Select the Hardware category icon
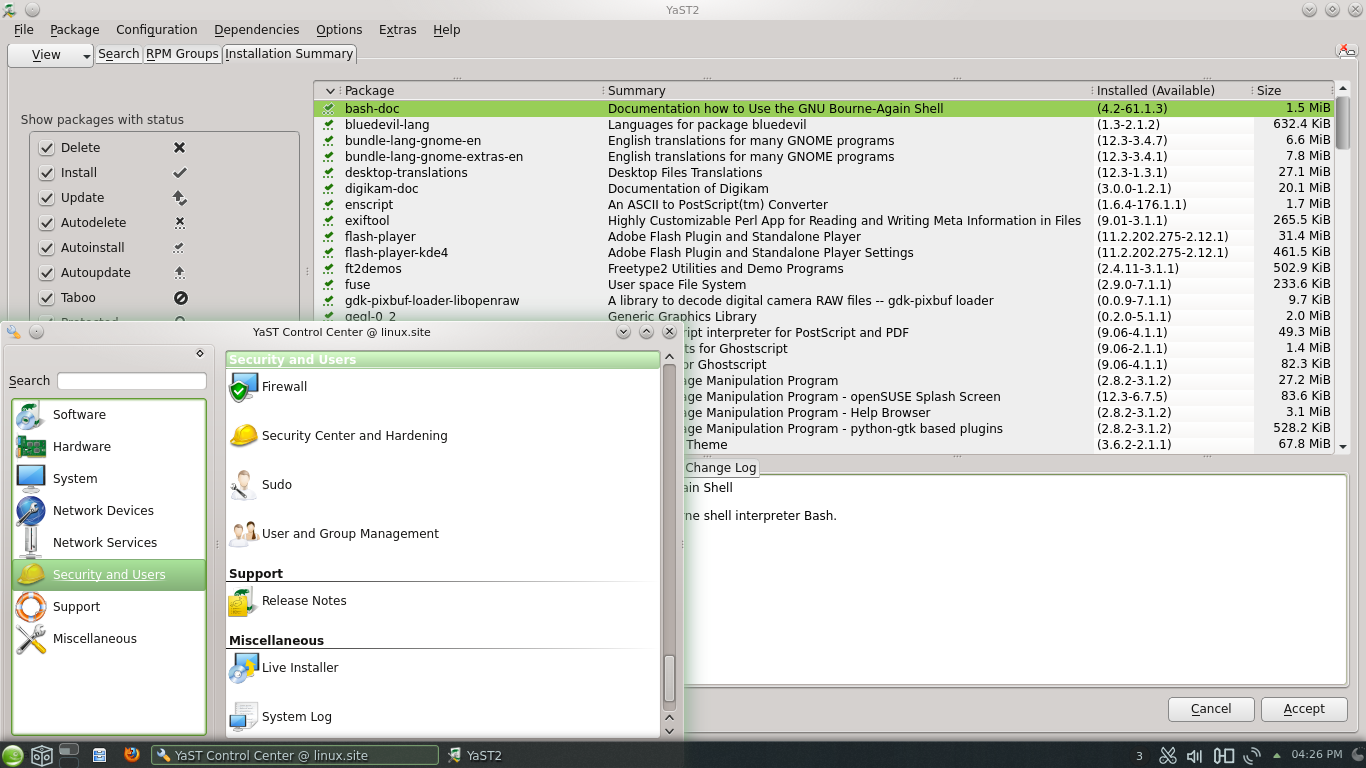Screen dimensions: 1366x768 31,447
